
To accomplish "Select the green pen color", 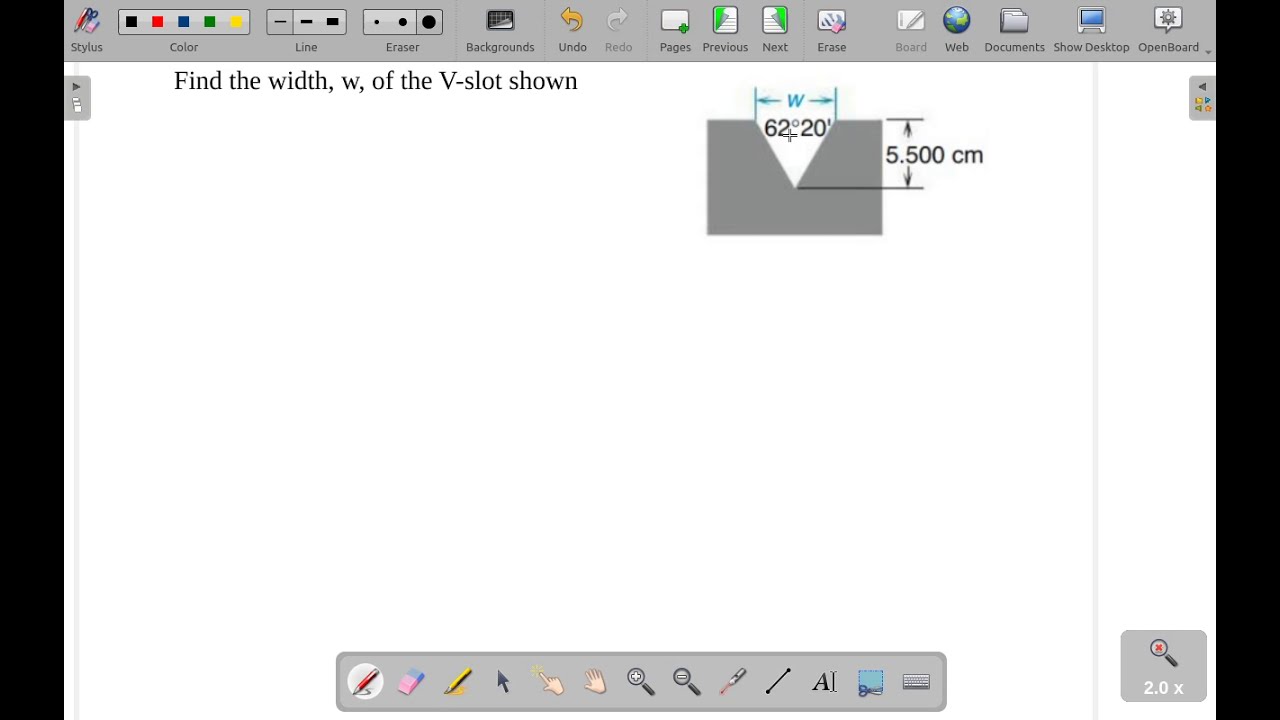I will [210, 22].
